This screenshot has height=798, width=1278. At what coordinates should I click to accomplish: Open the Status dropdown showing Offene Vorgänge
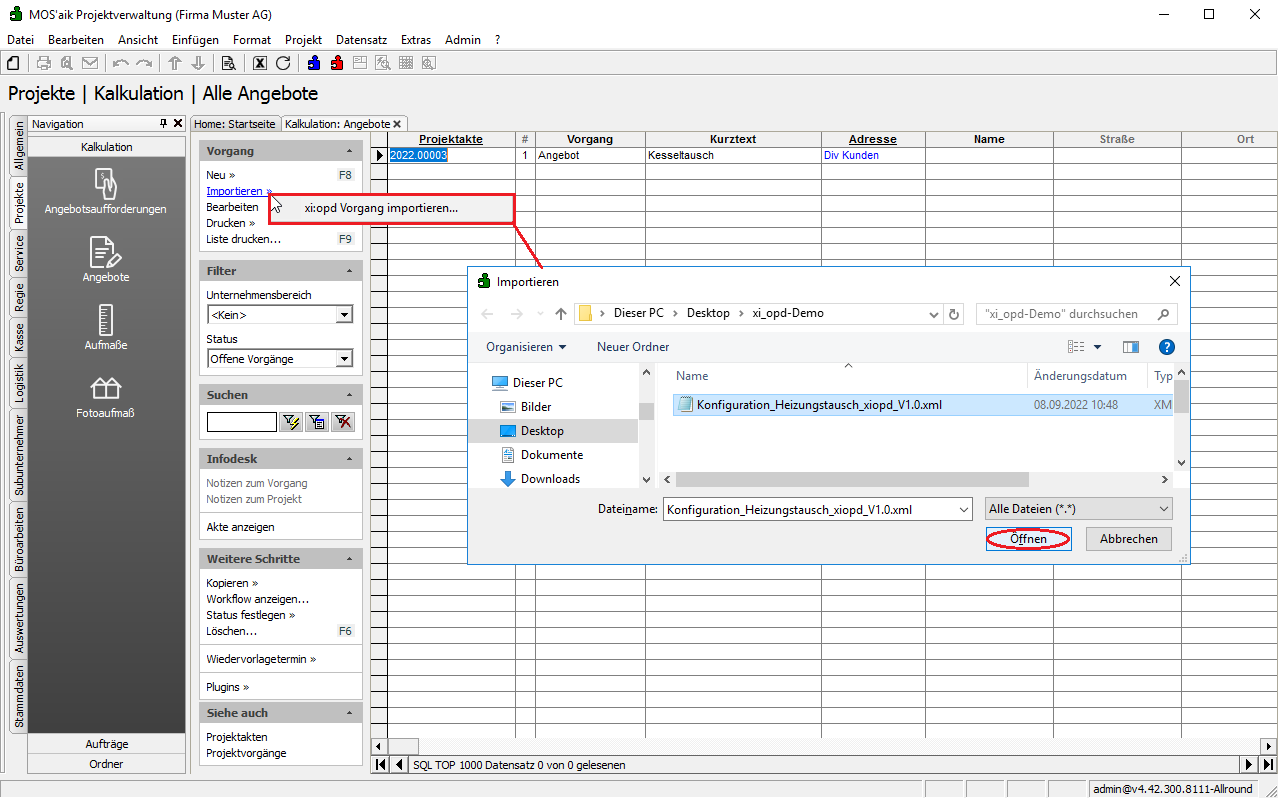point(344,359)
